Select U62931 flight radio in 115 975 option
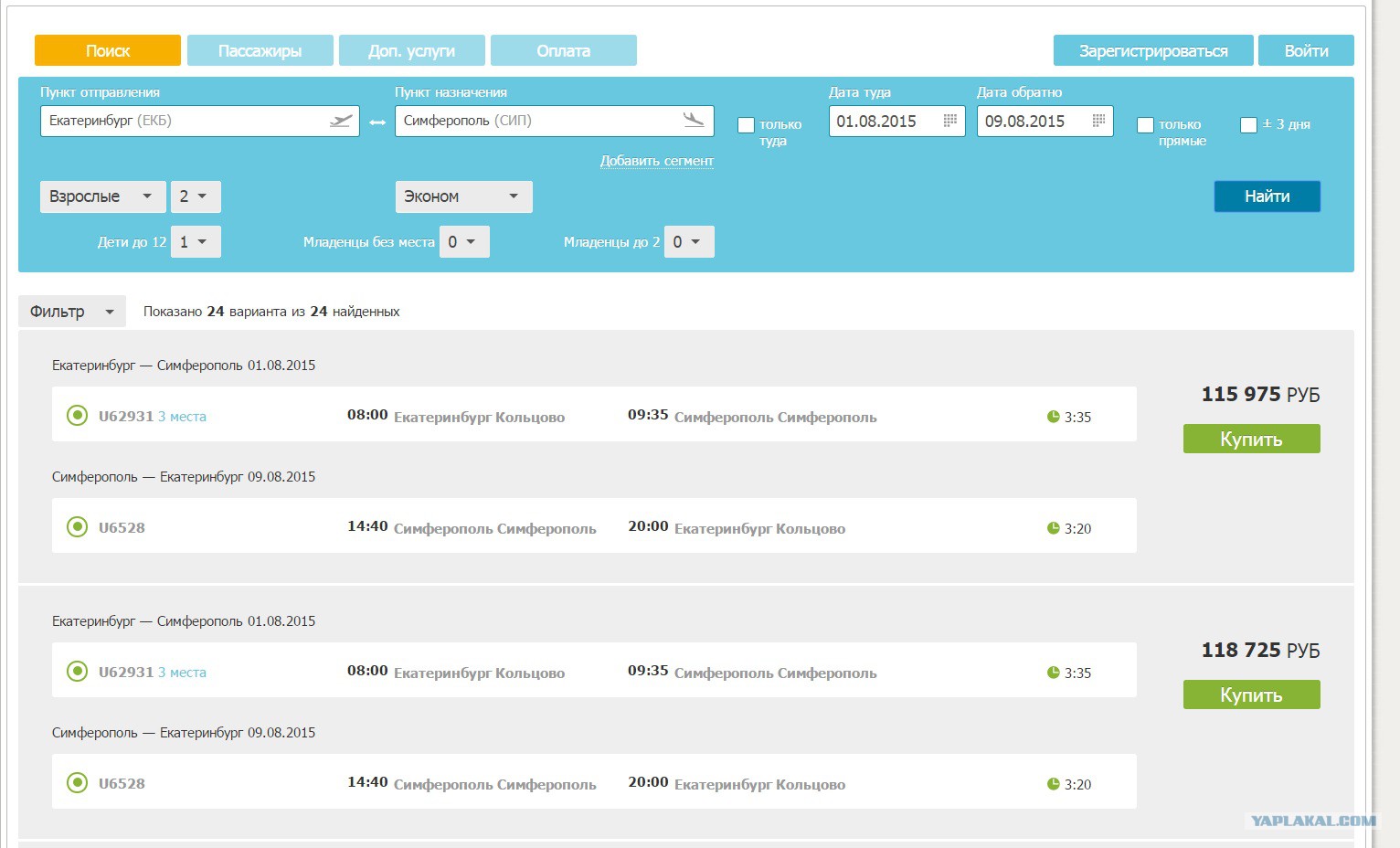Screen dimensions: 1400x848 coord(77,416)
